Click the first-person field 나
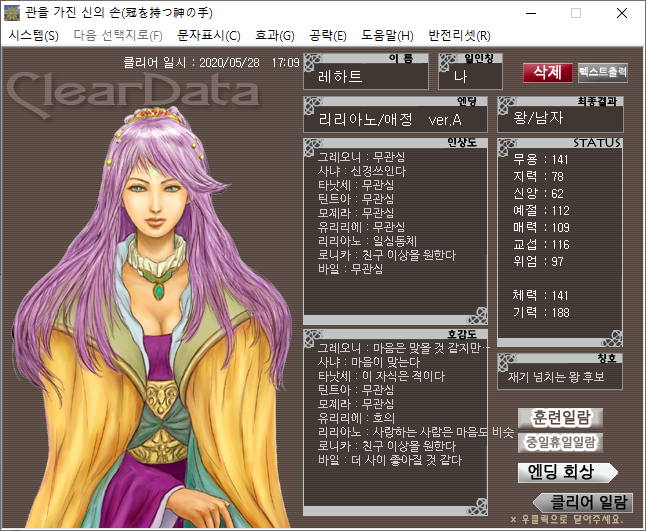The width and height of the screenshot is (646, 531). click(x=470, y=77)
